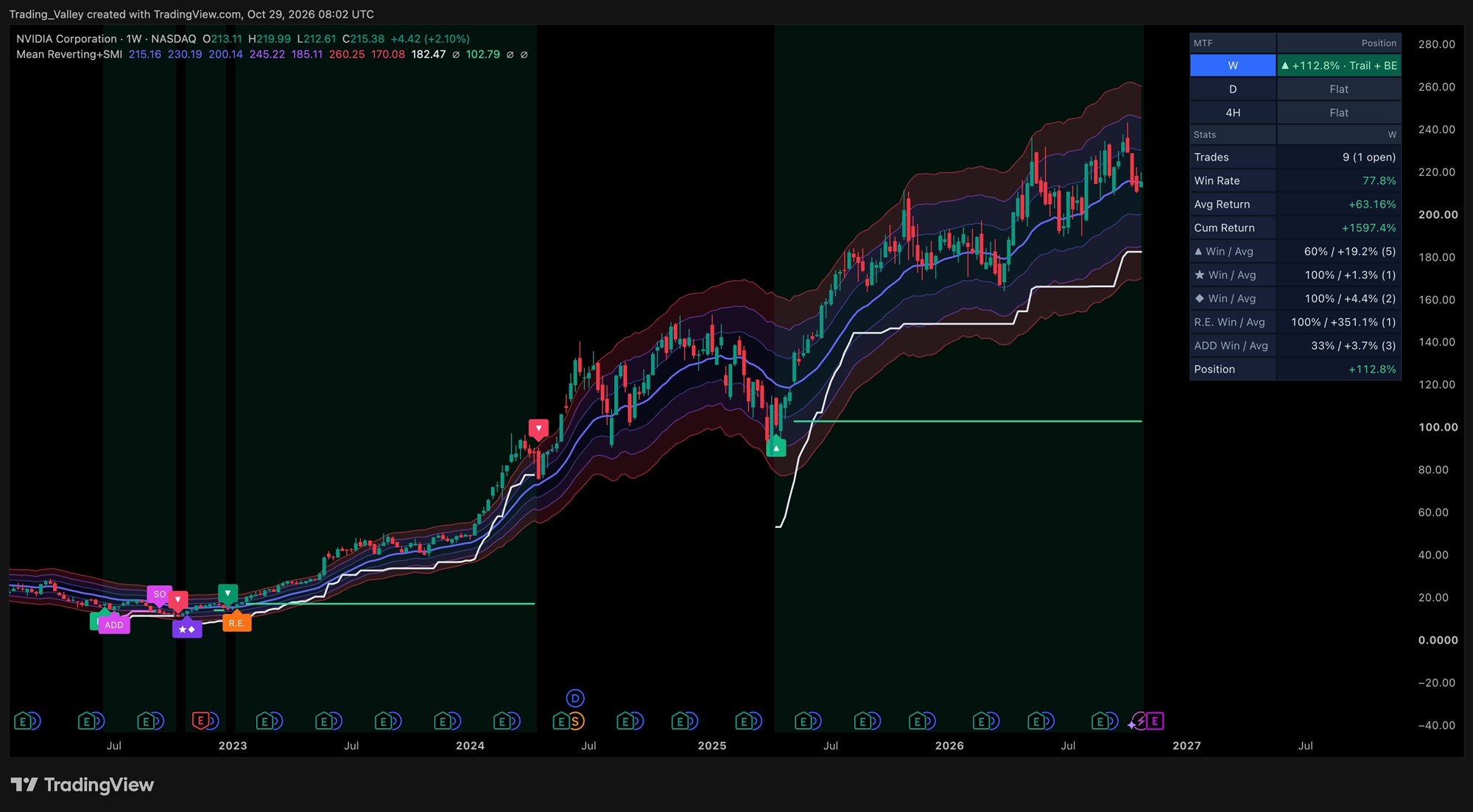This screenshot has height=812, width=1473.
Task: Click the '100% / +351.1% (1)' R.E. value
Action: tap(1343, 322)
